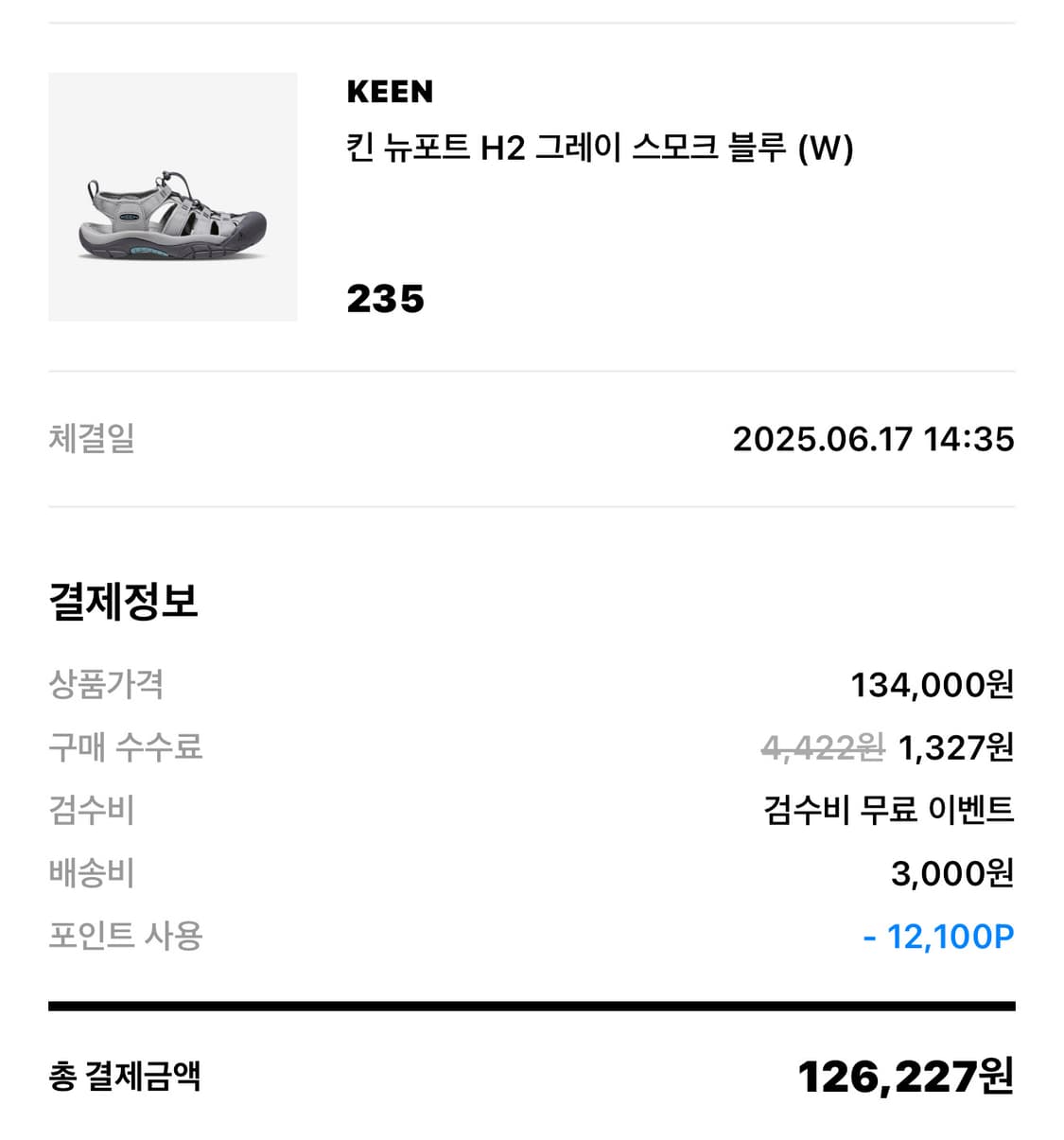This screenshot has height=1140, width=1064.
Task: Click the 구매 수수료 label
Action: coord(125,747)
